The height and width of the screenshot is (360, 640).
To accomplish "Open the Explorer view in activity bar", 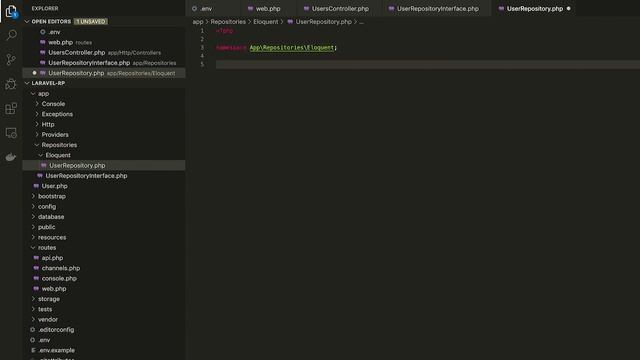I will pyautogui.click(x=11, y=11).
